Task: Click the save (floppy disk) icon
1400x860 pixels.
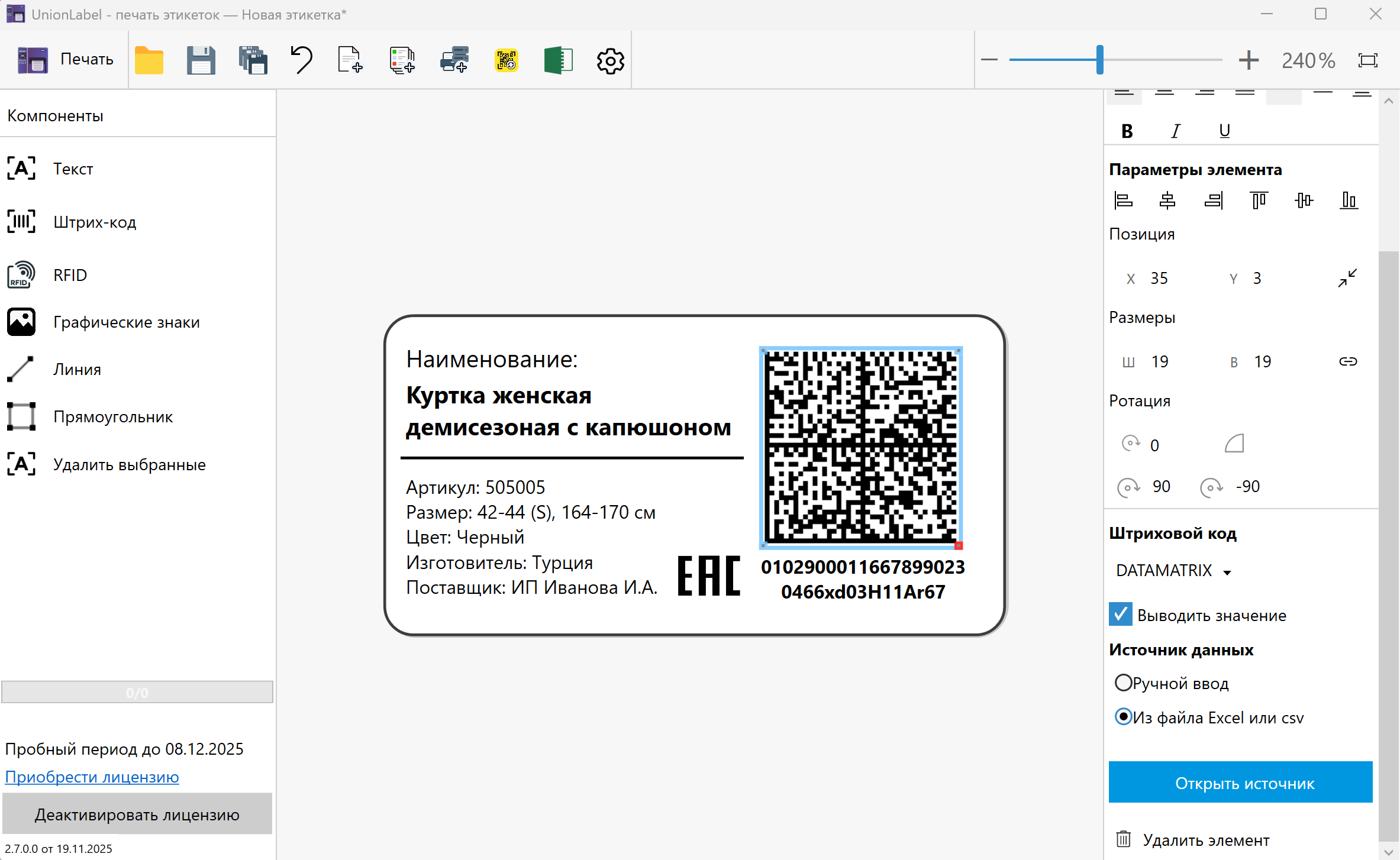Action: coord(201,60)
